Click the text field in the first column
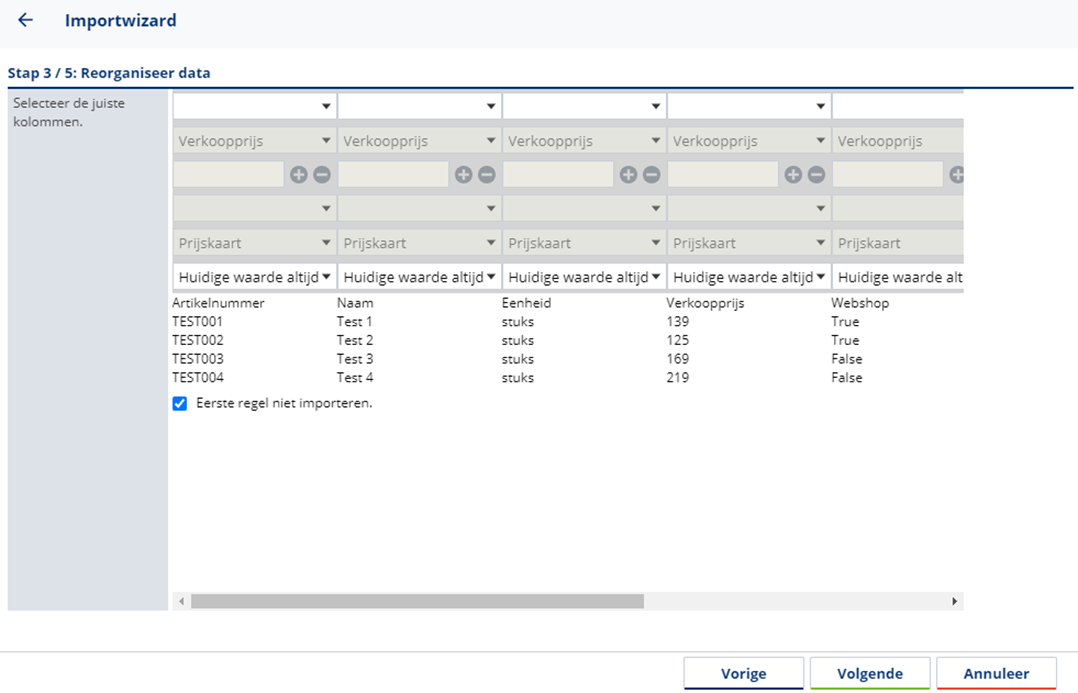This screenshot has height=693, width=1078. (229, 175)
